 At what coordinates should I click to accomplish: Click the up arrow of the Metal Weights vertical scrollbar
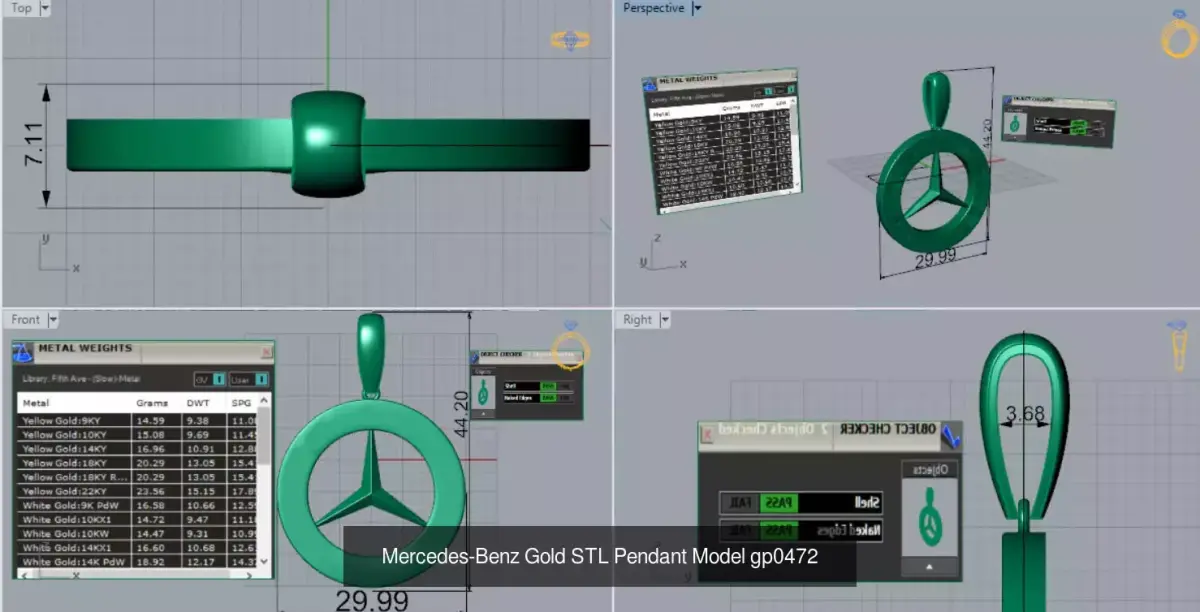click(264, 401)
